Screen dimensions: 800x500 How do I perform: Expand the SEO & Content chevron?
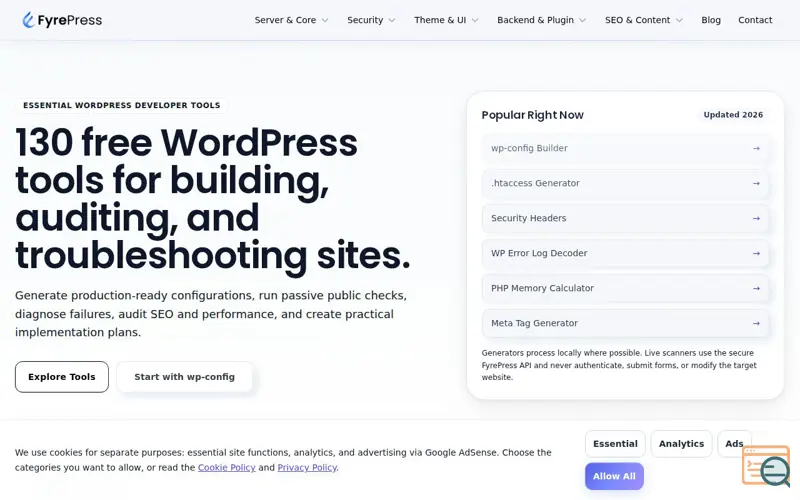679,20
